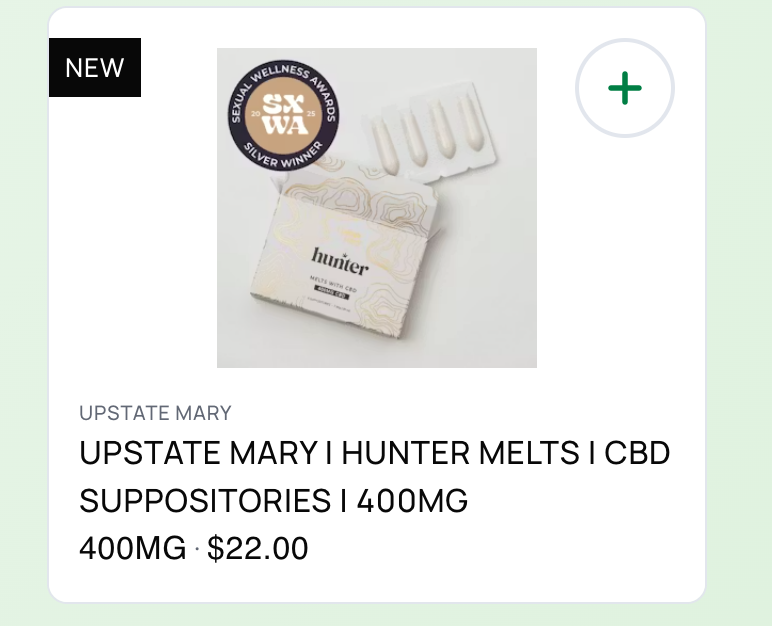Click the $22.00 price
The height and width of the screenshot is (626, 772).
(257, 548)
